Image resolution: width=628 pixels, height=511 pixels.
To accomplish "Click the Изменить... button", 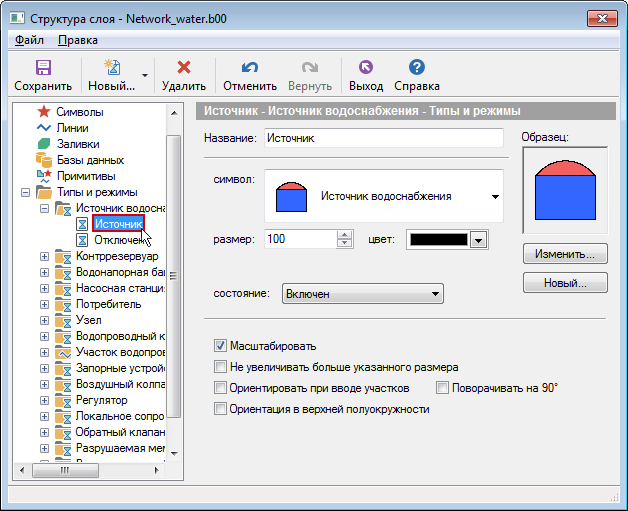I will [565, 254].
